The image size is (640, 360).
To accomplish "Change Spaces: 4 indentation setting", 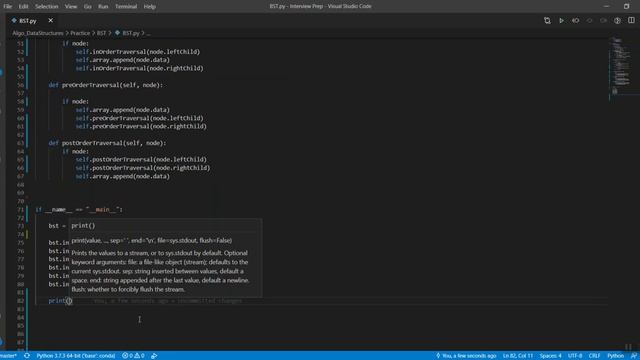I will click(551, 356).
